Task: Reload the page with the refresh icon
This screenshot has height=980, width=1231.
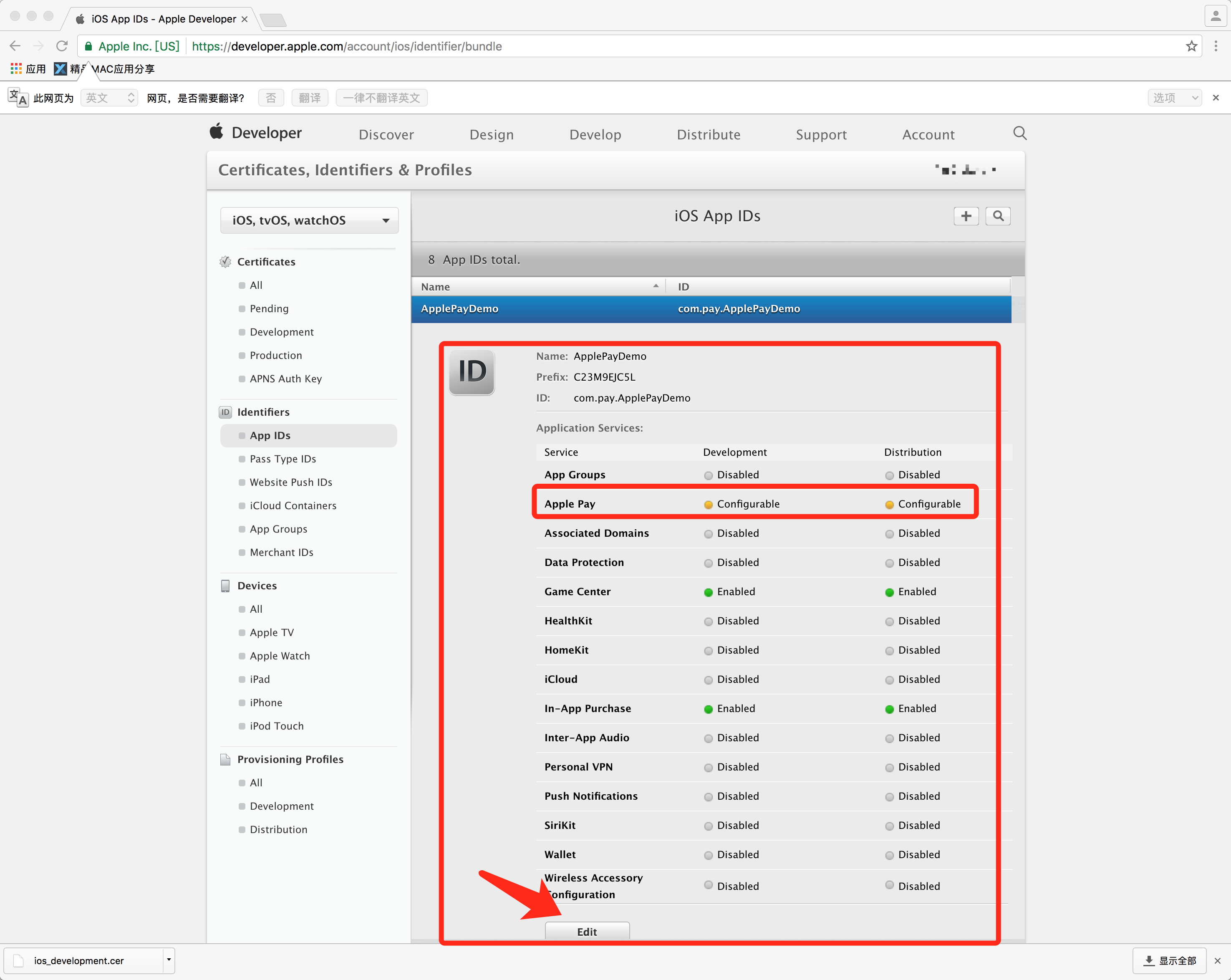Action: pos(62,46)
